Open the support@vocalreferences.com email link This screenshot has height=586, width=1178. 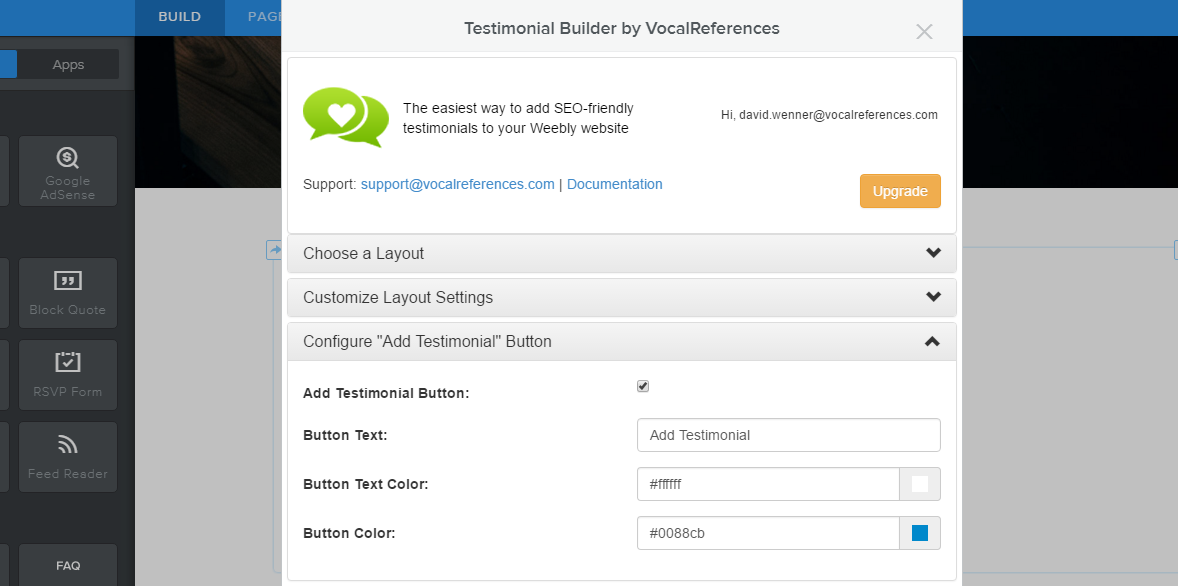click(458, 184)
